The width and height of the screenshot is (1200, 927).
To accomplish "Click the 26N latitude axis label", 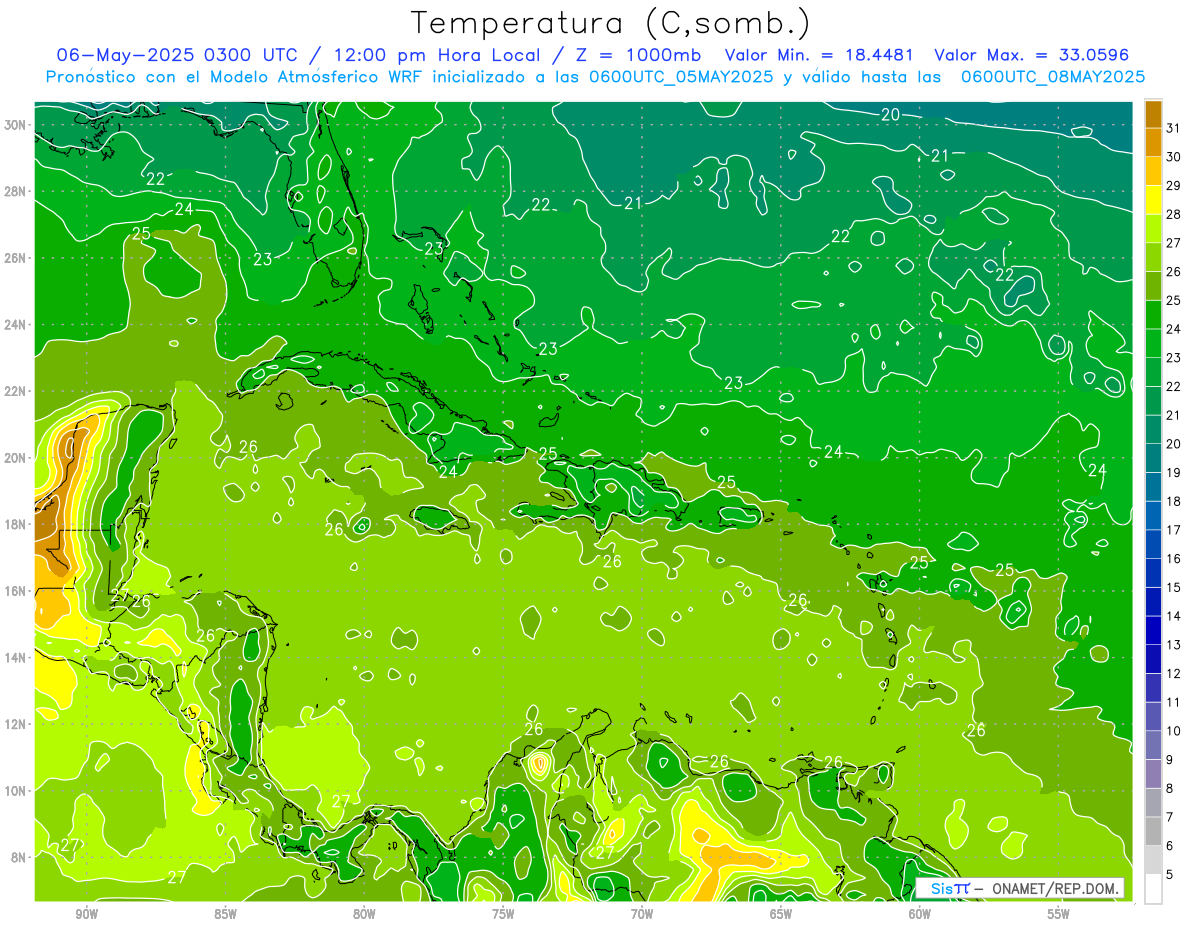I will [15, 258].
